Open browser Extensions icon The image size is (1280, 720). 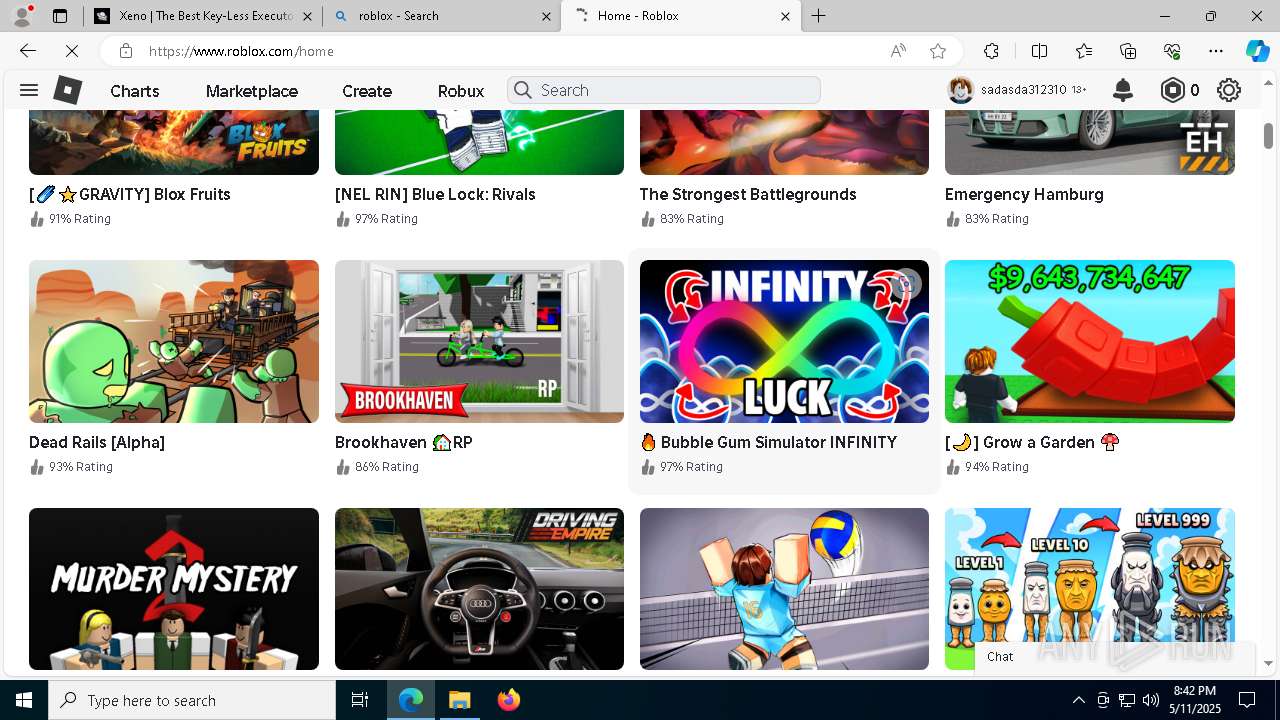[x=991, y=51]
